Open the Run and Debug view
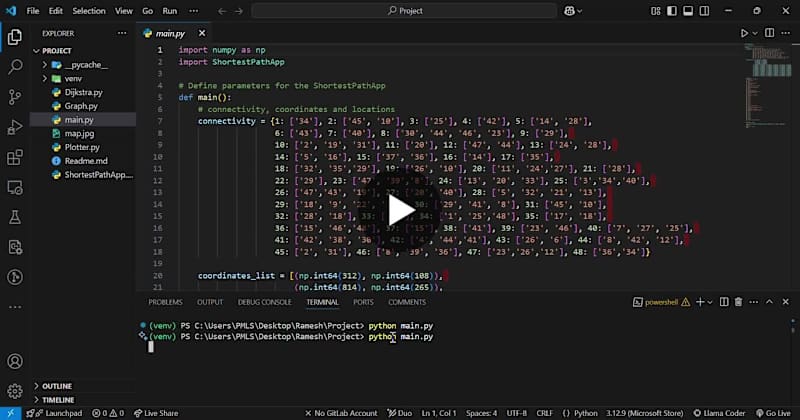Screen dimensions: 800x420 point(15,127)
